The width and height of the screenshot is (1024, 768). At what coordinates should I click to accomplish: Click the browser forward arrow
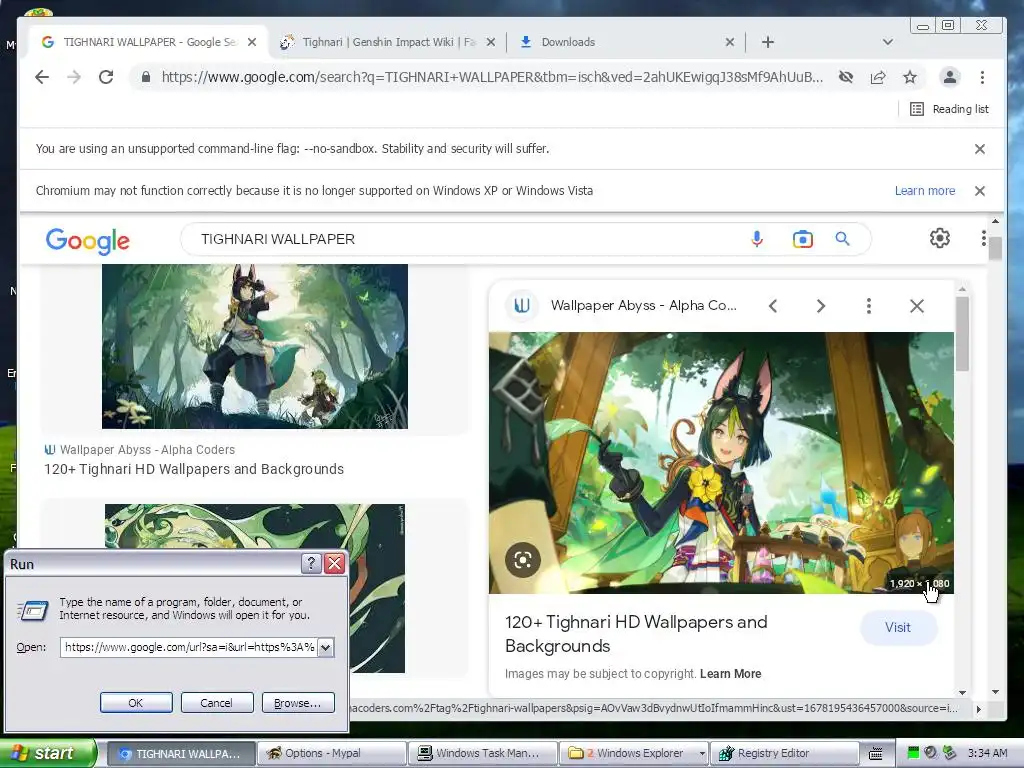(x=74, y=77)
